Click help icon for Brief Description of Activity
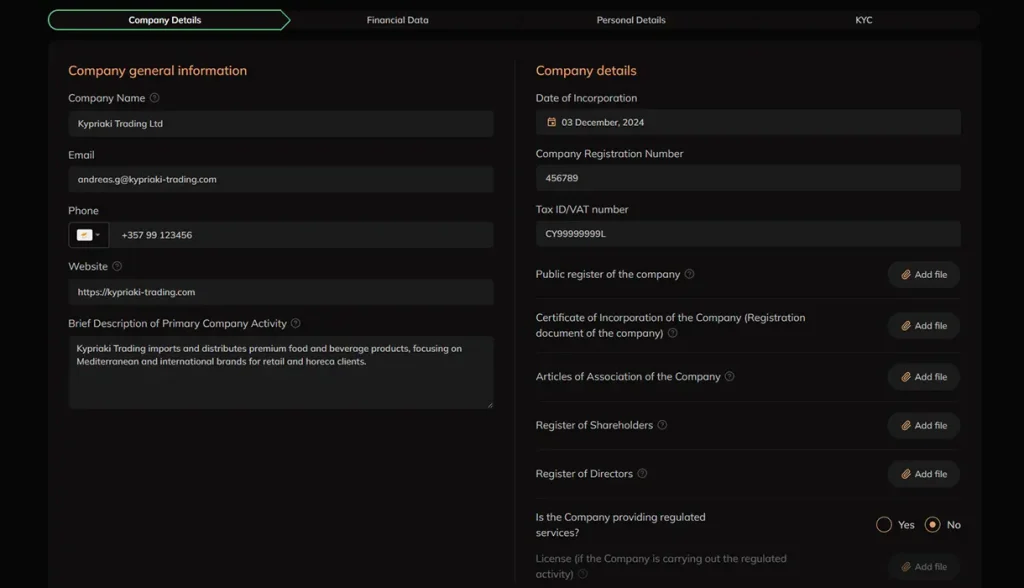The image size is (1024, 588). (x=295, y=324)
